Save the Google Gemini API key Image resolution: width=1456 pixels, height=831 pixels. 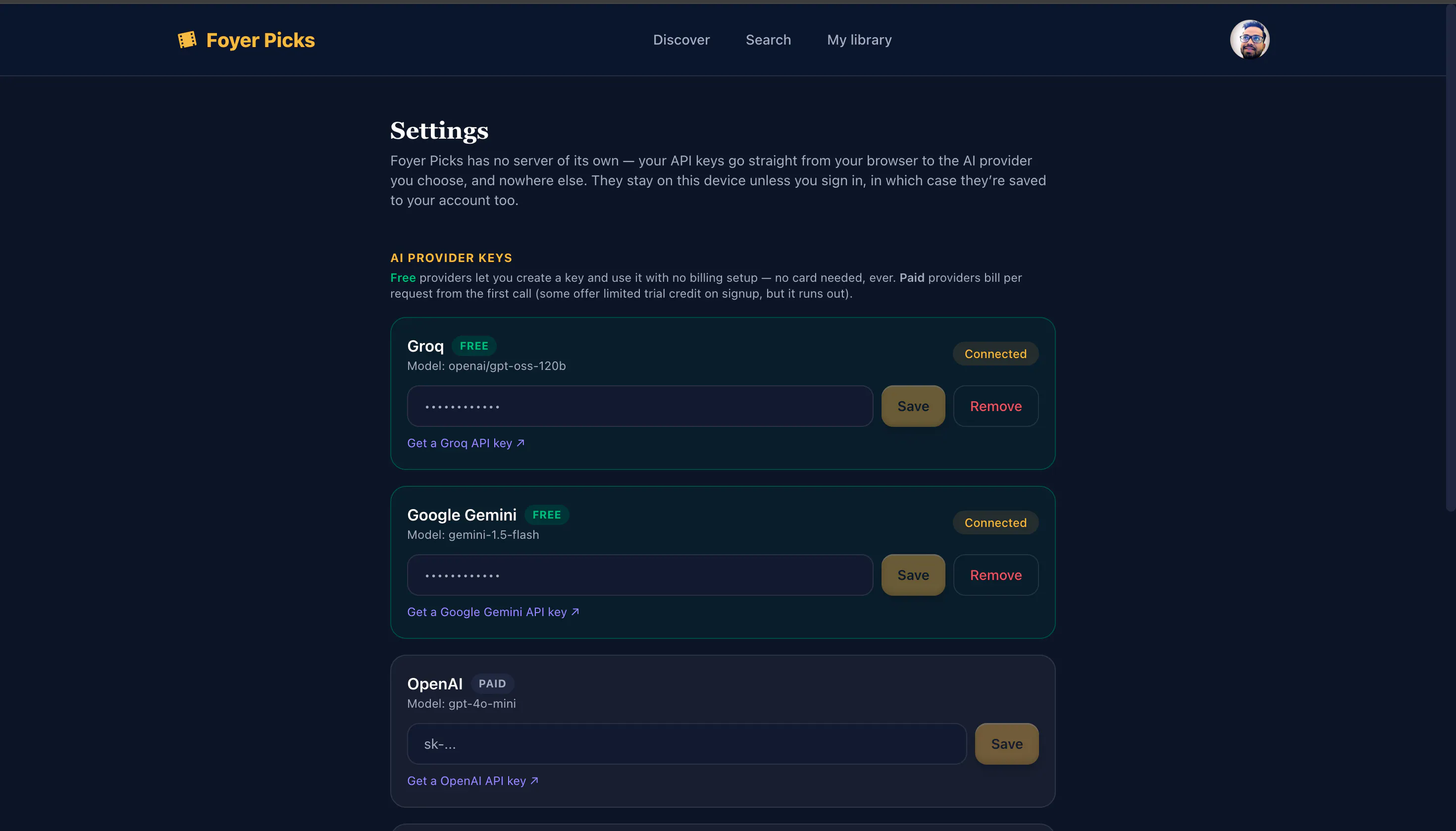pos(913,575)
